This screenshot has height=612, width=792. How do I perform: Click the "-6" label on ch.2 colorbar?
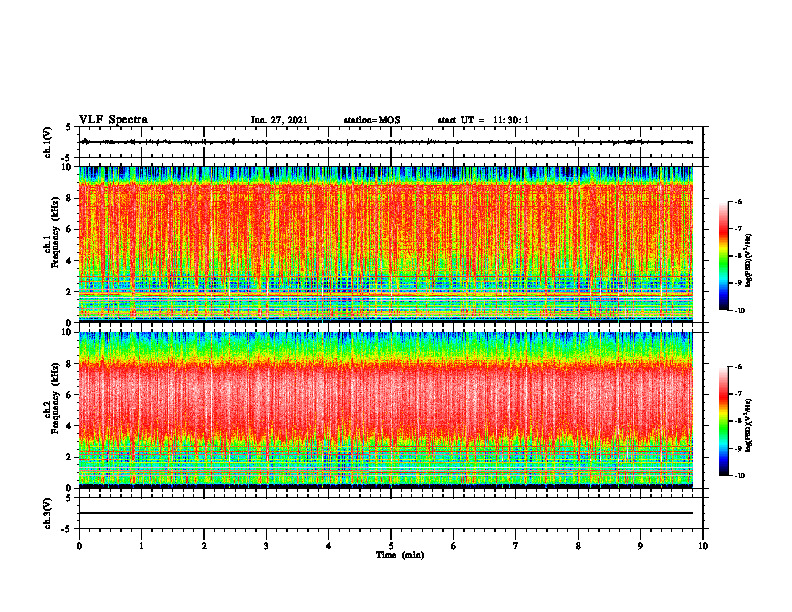739,367
